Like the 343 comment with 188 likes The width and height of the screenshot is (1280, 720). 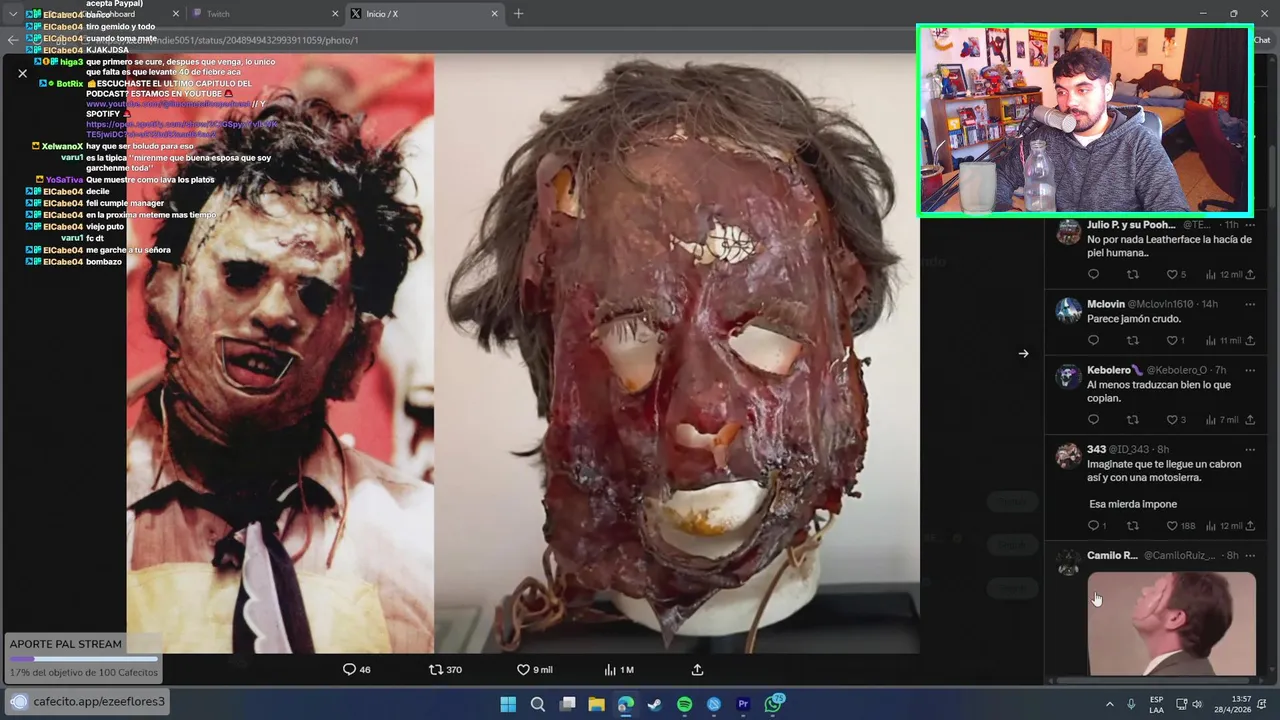point(1181,526)
